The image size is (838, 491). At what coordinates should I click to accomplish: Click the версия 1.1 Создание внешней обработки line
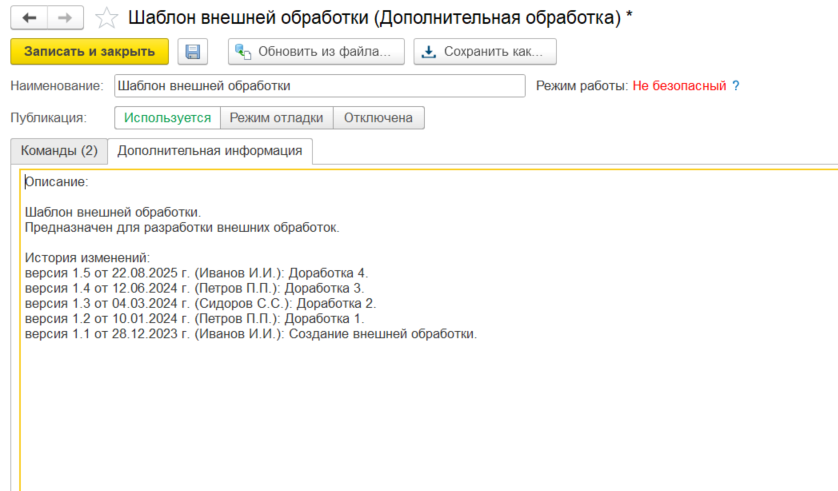pos(250,333)
